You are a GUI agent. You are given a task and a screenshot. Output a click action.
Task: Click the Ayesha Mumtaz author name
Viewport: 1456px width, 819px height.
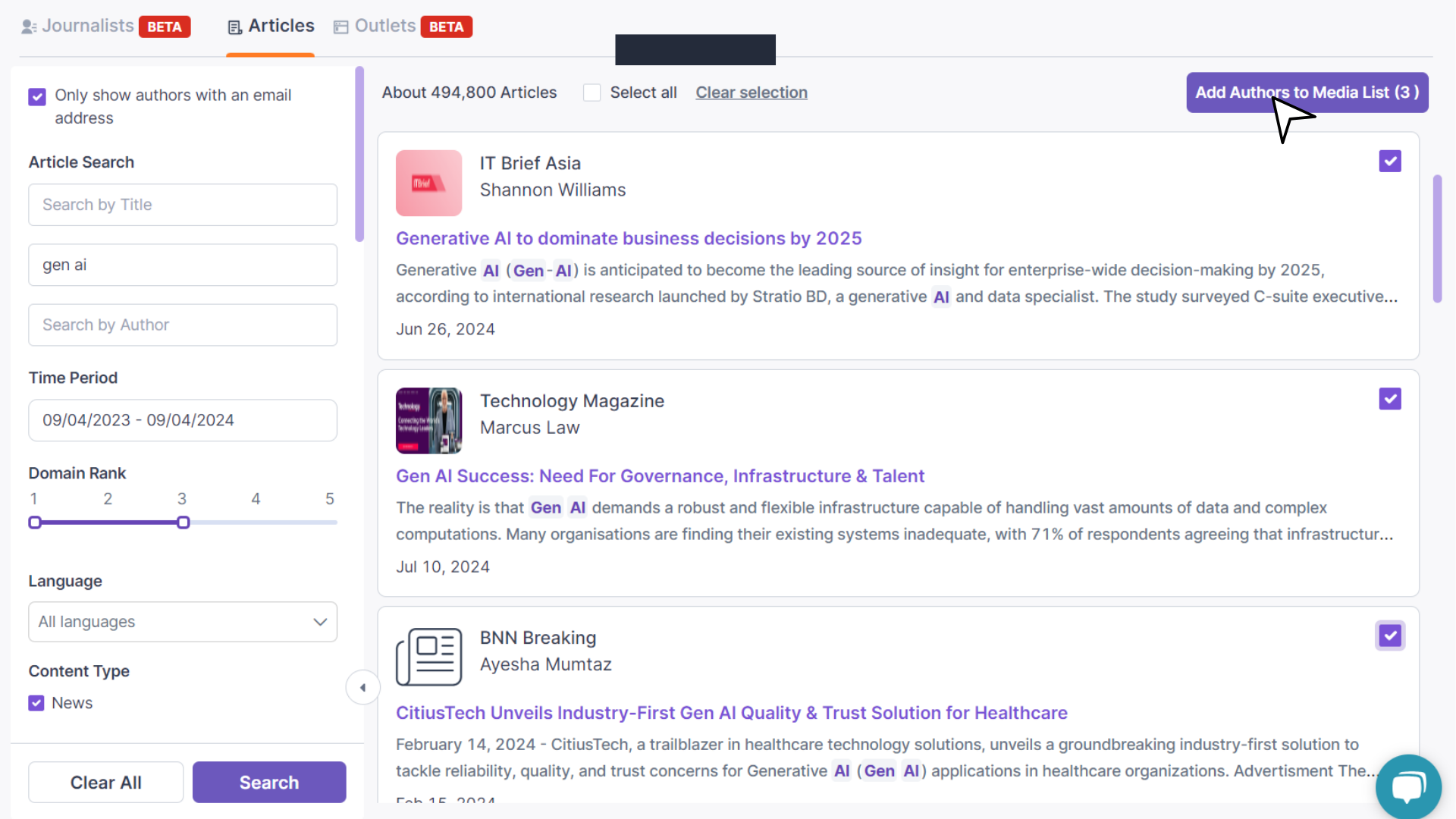(546, 664)
